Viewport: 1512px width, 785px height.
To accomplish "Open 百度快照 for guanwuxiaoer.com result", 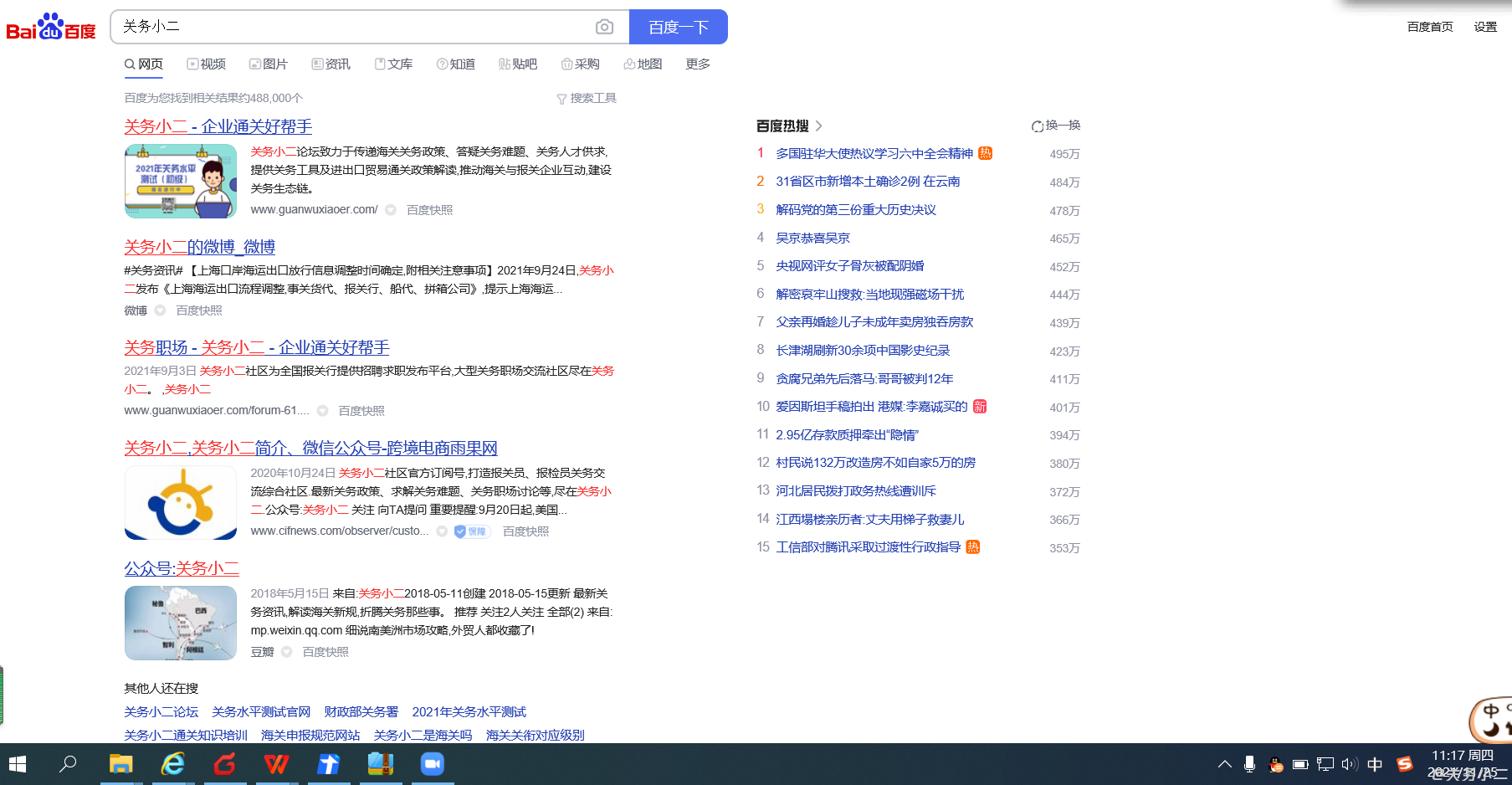I will pyautogui.click(x=430, y=210).
